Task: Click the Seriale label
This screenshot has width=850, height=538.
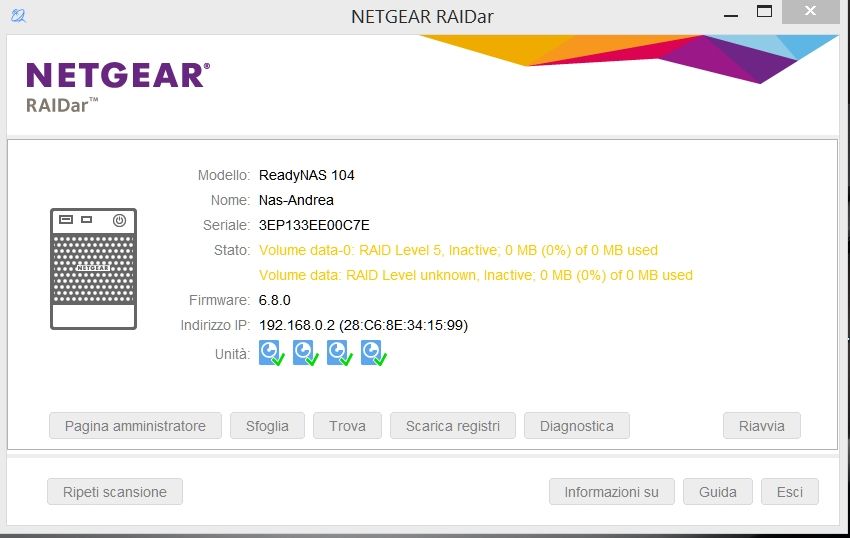Action: (x=226, y=225)
